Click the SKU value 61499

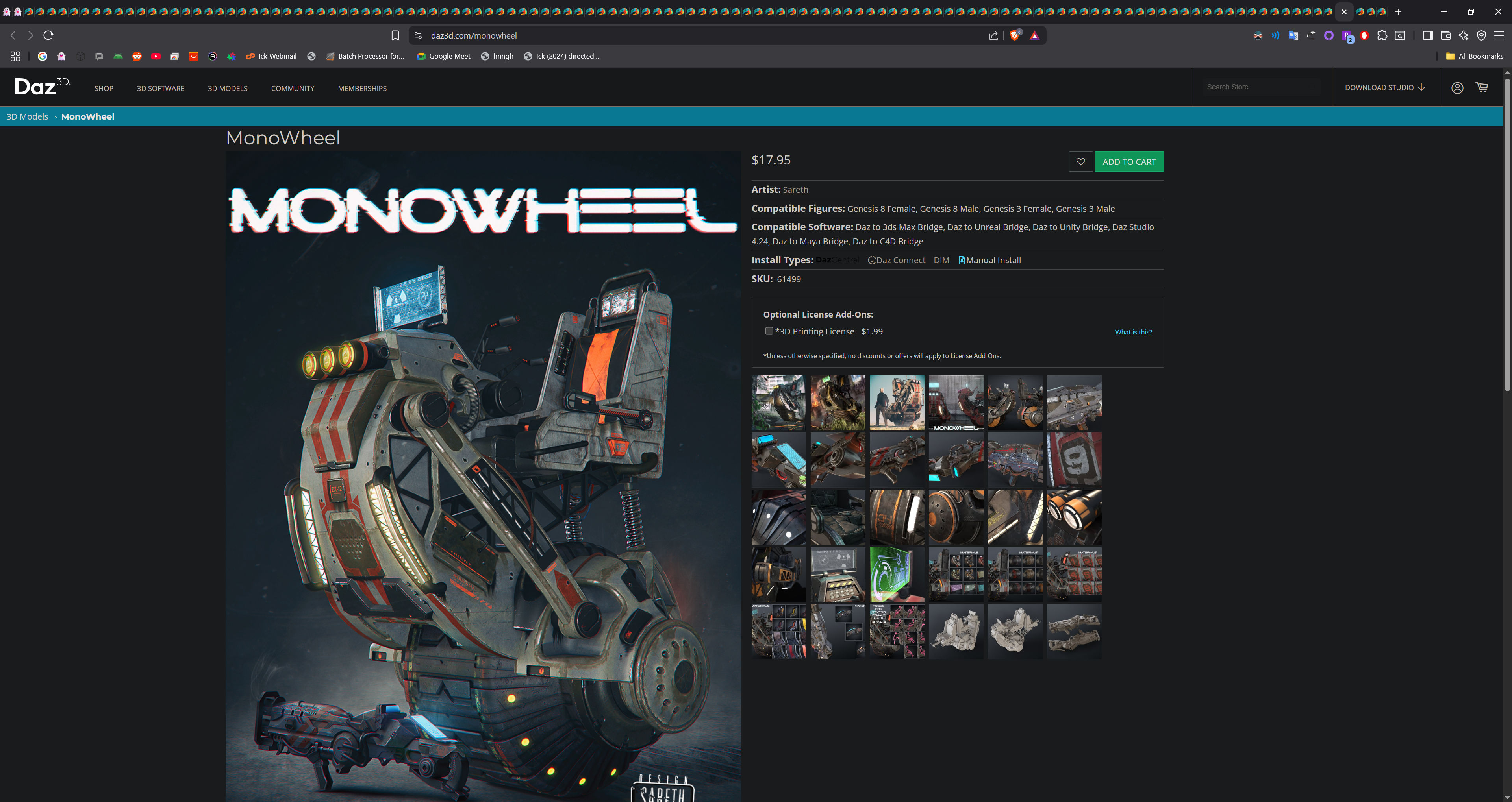pos(788,279)
